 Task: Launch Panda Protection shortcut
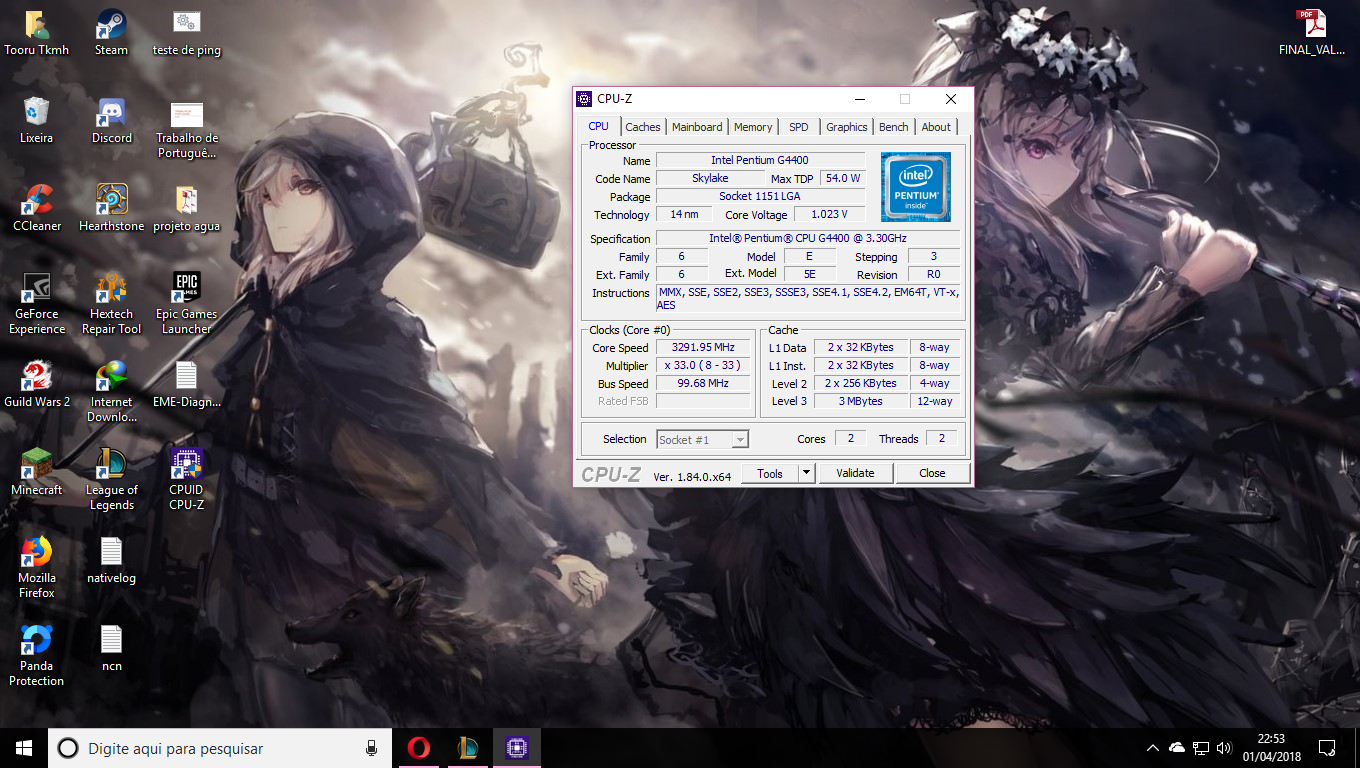point(37,655)
